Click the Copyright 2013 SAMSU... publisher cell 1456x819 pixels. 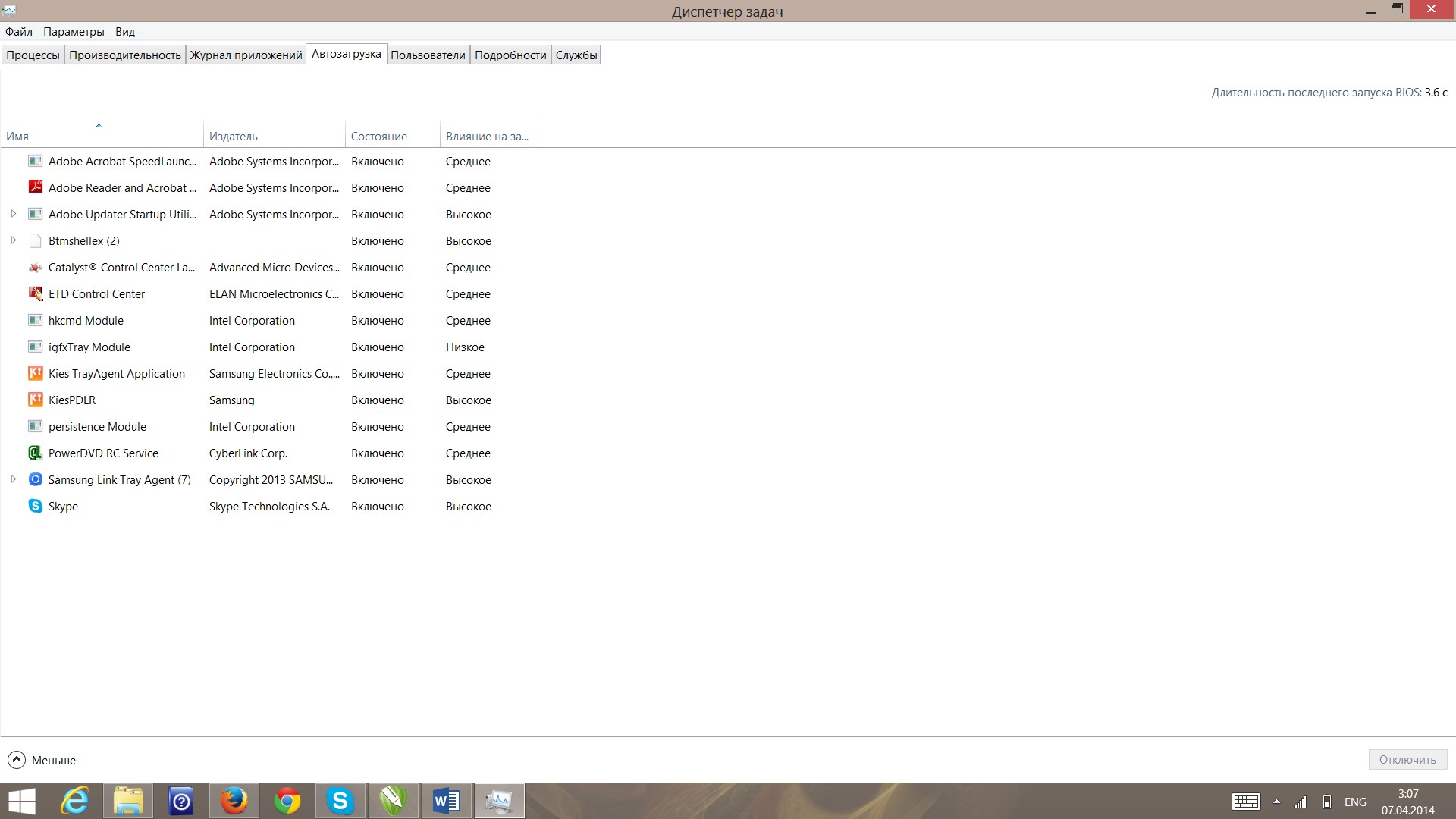tap(271, 479)
